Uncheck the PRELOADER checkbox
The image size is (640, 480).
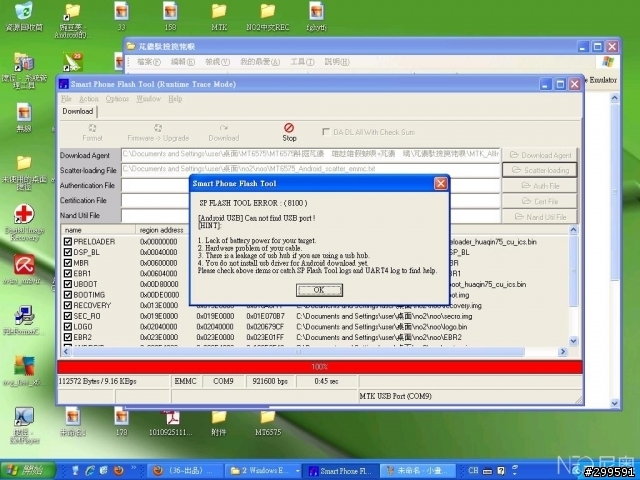(68, 242)
